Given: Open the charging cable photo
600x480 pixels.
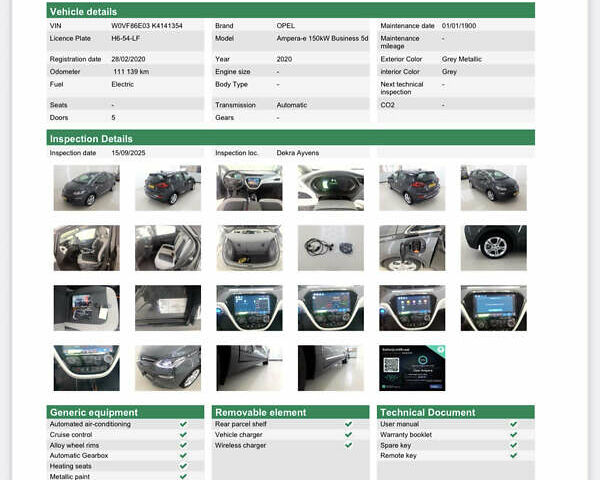Looking at the screenshot, I should click(x=330, y=247).
